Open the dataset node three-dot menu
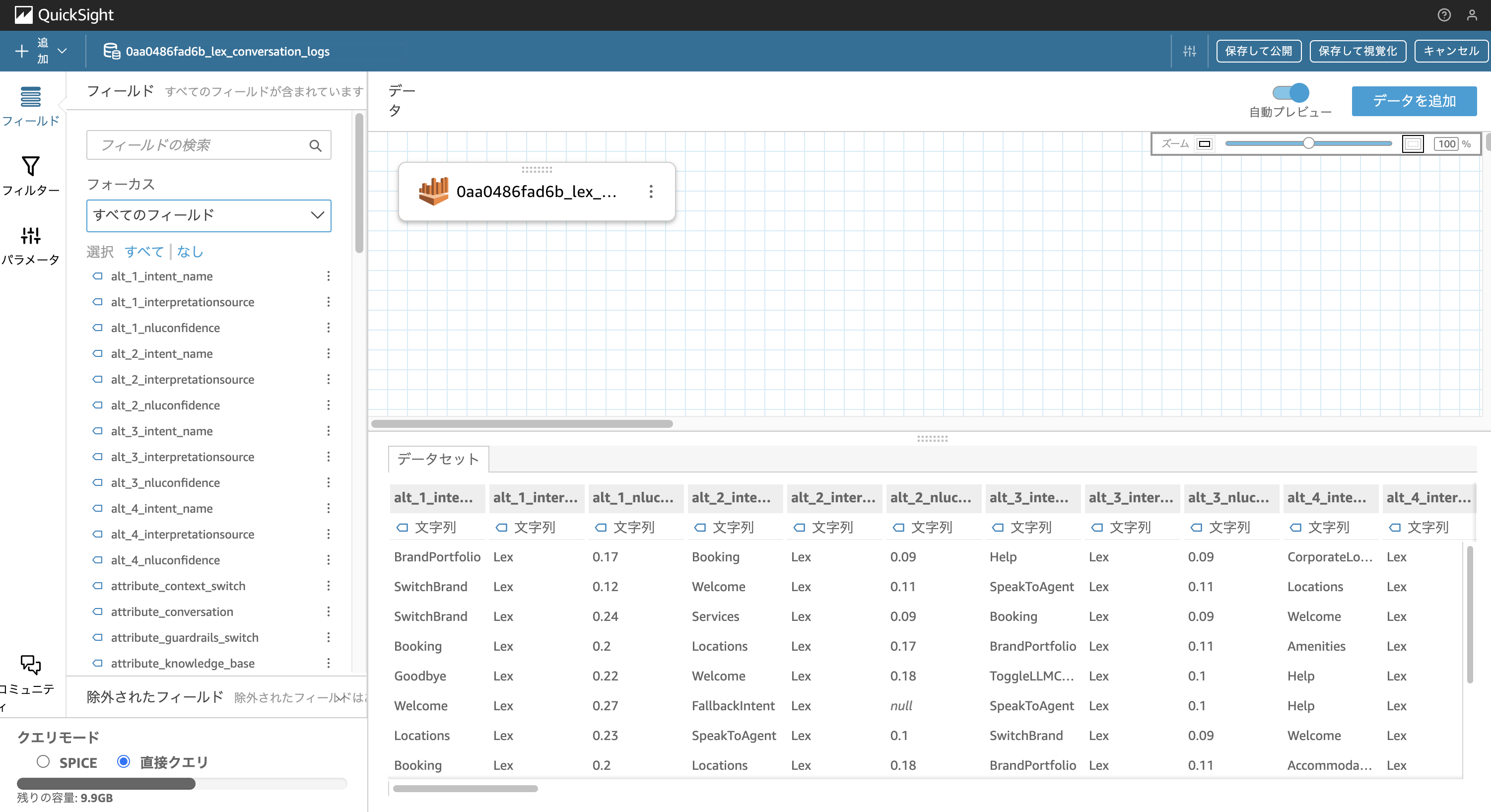The image size is (1491, 812). 651,192
